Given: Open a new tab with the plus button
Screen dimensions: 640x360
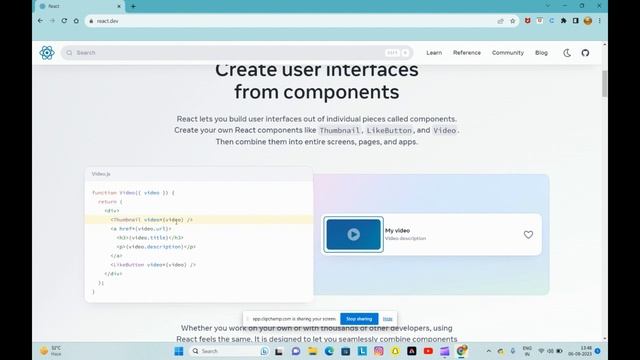Looking at the screenshot, I should pos(133,6).
